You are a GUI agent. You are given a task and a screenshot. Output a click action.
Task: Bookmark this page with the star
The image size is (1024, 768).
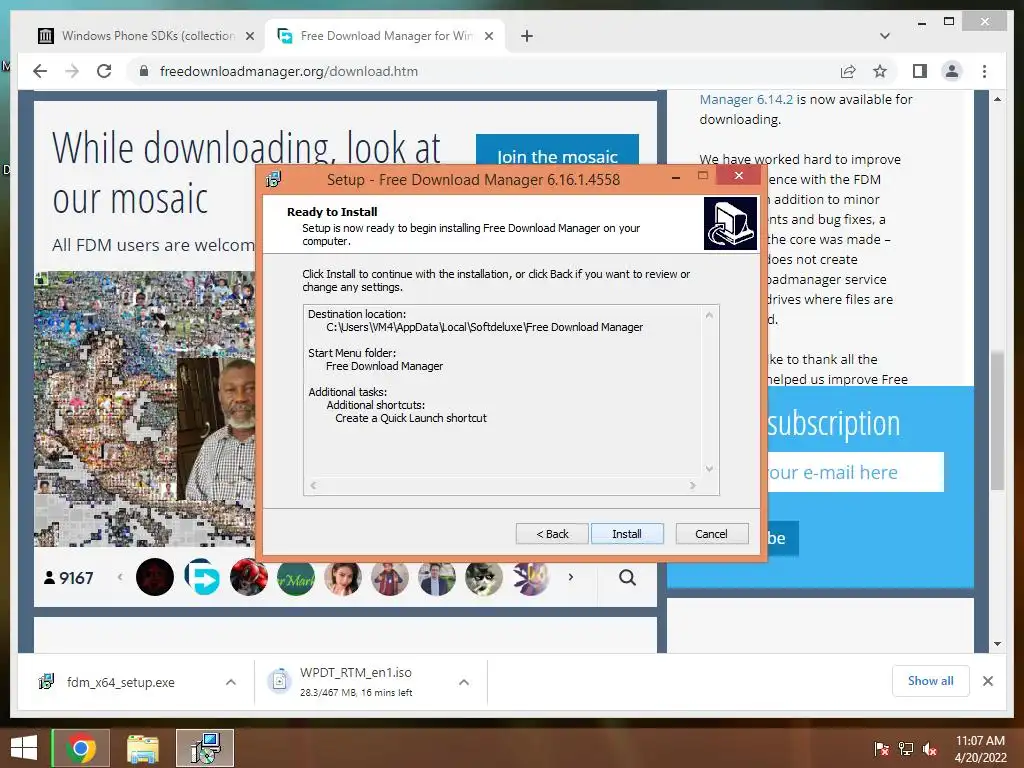(880, 71)
